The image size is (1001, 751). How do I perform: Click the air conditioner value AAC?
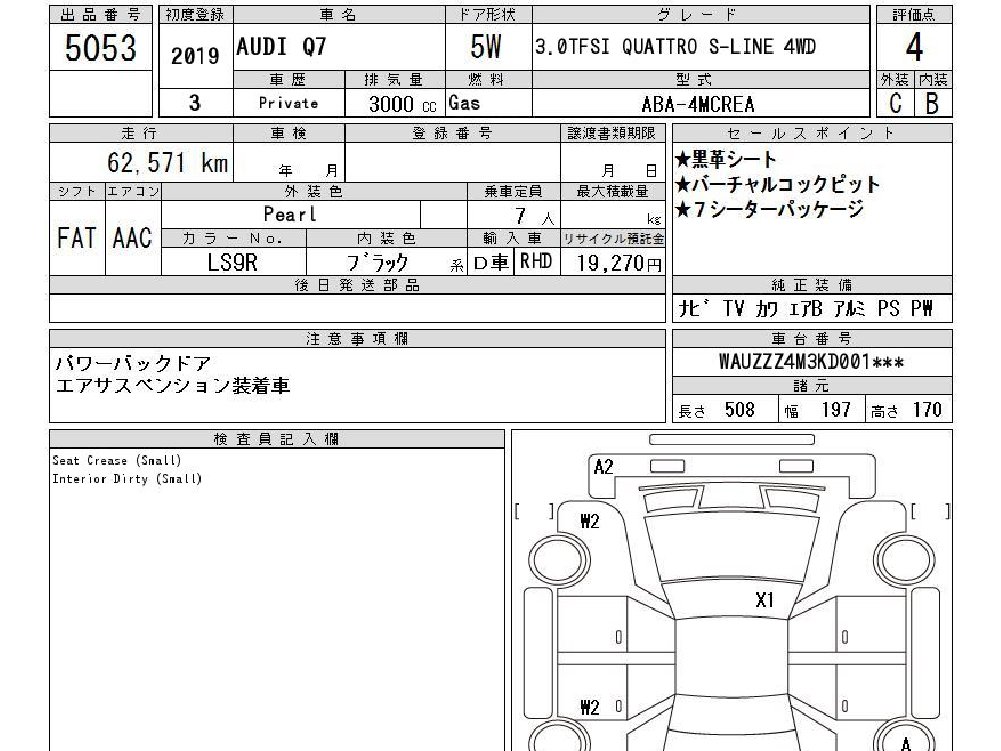[132, 238]
